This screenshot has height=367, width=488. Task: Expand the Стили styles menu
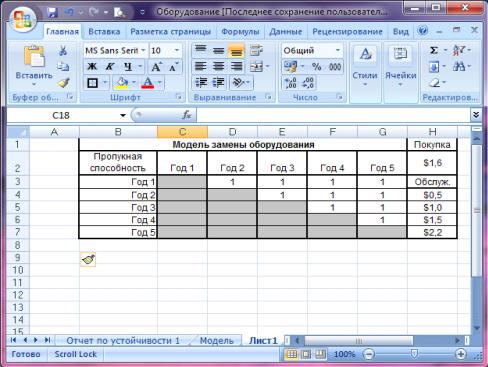point(365,72)
